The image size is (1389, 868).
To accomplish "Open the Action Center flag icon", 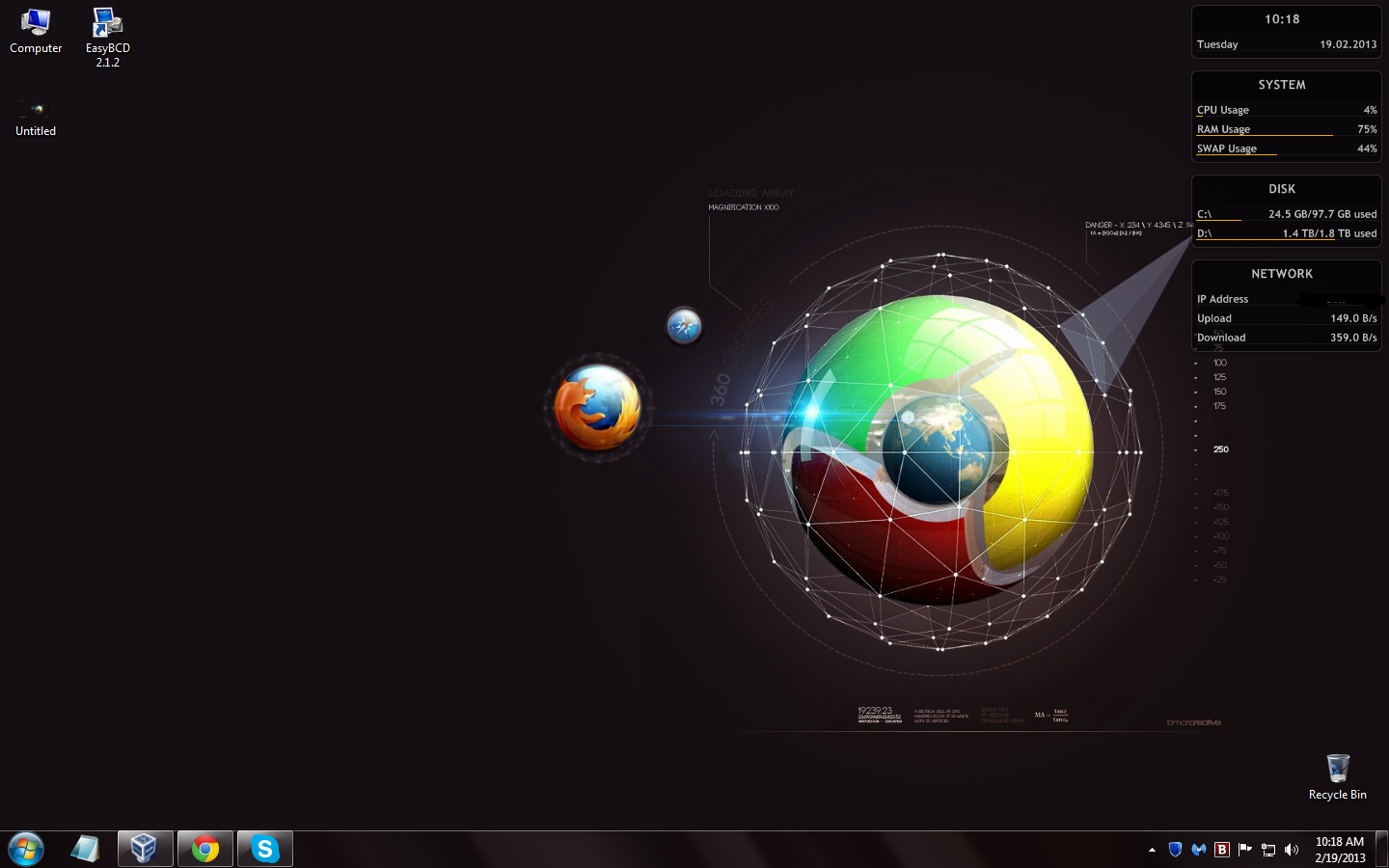I will point(1245,850).
